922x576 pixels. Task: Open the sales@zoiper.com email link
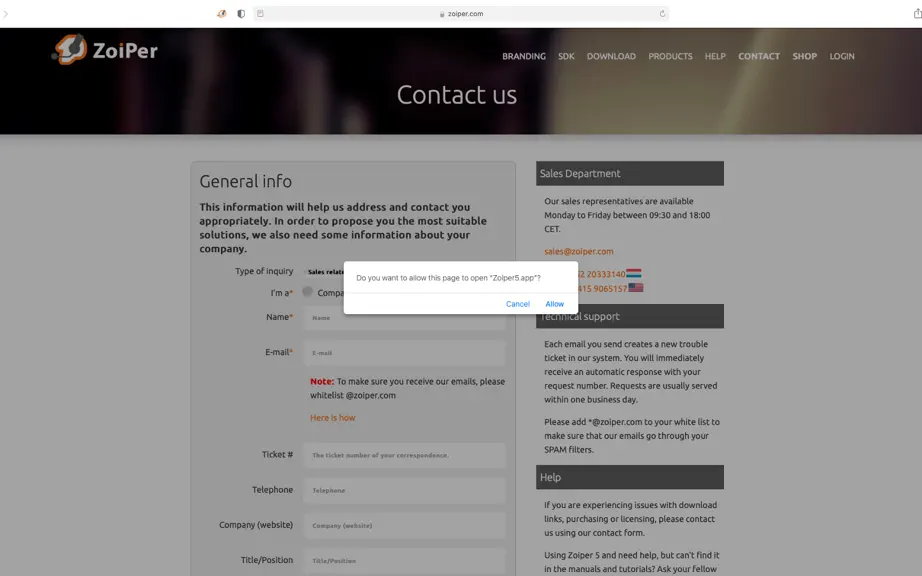pyautogui.click(x=579, y=252)
